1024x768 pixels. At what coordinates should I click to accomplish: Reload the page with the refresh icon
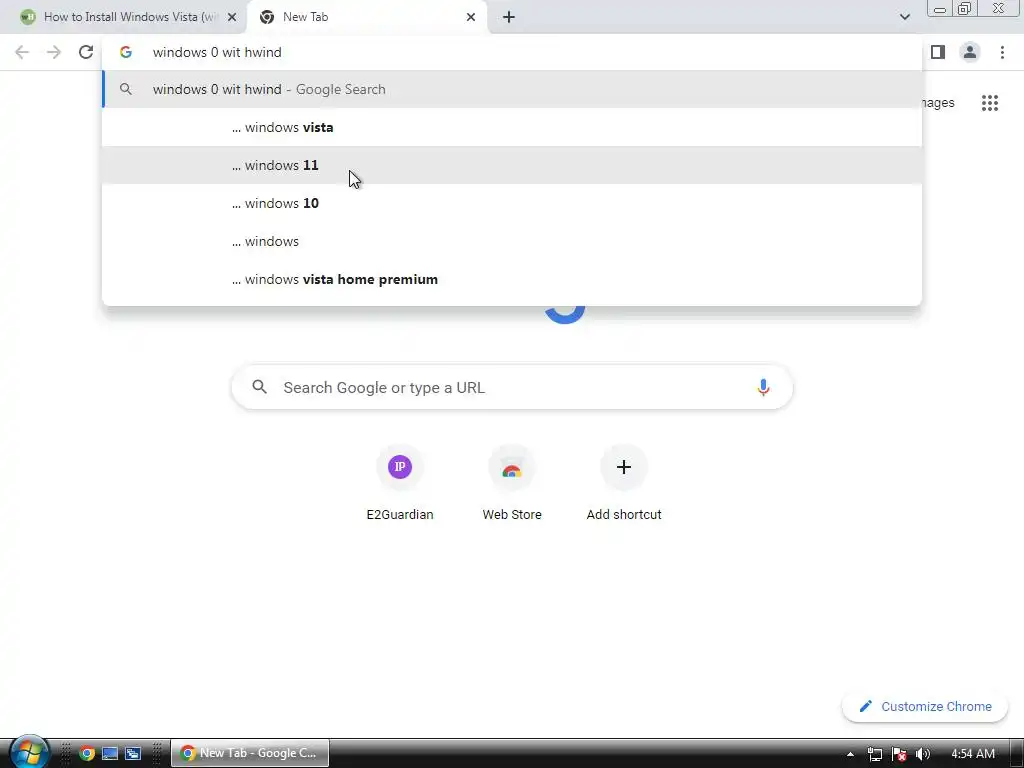click(86, 52)
